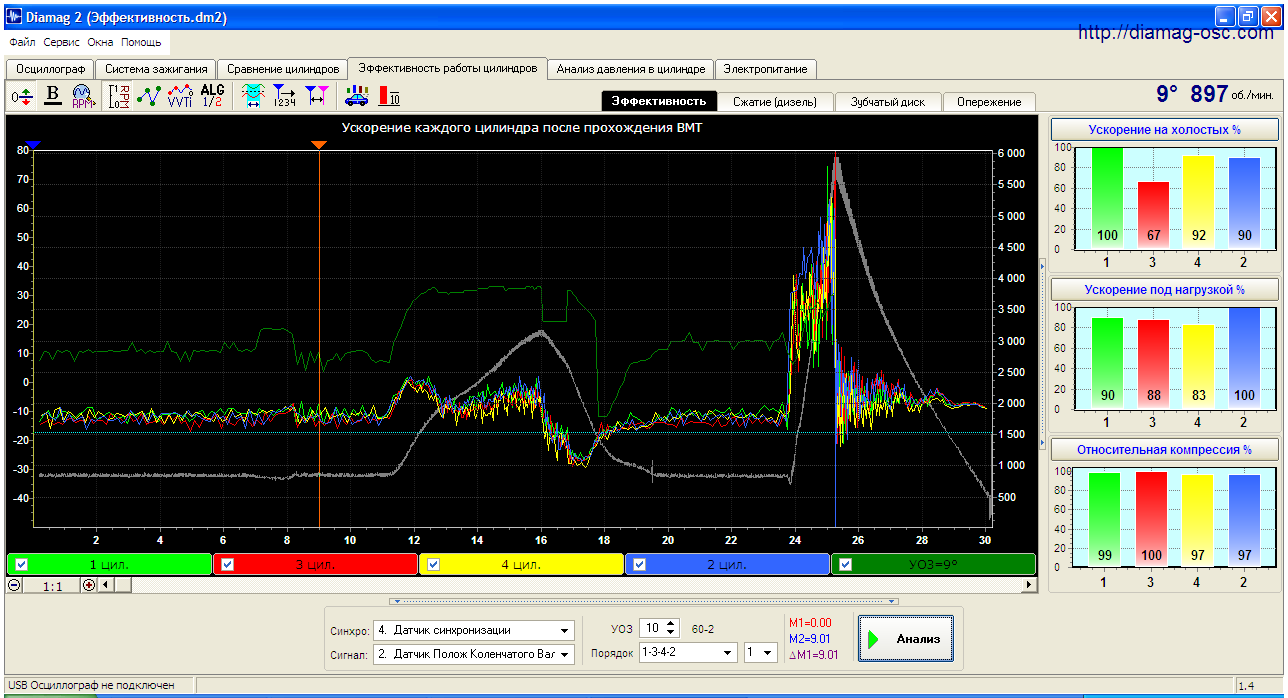Select the Опережение sub-tab
Screen dimensions: 1288x698
click(989, 101)
